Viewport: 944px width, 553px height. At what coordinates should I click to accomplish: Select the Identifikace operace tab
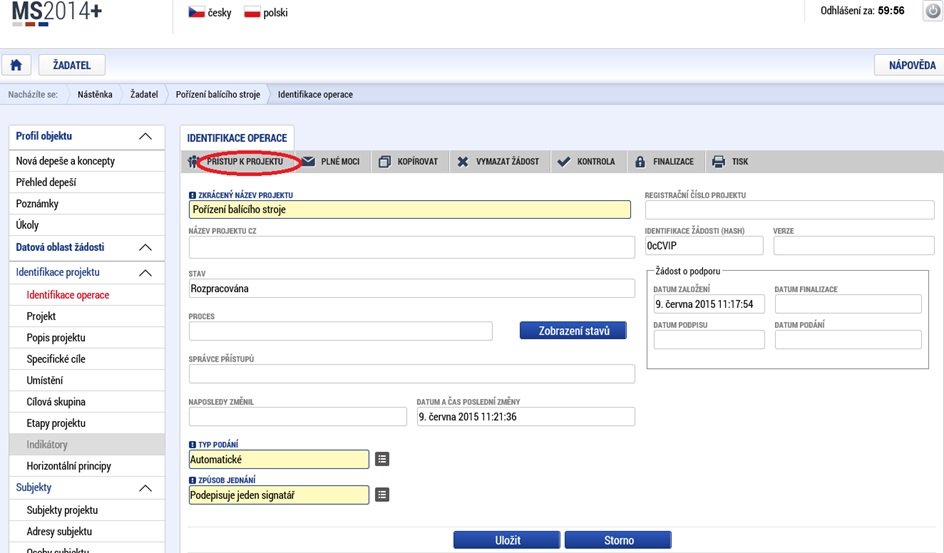[237, 138]
